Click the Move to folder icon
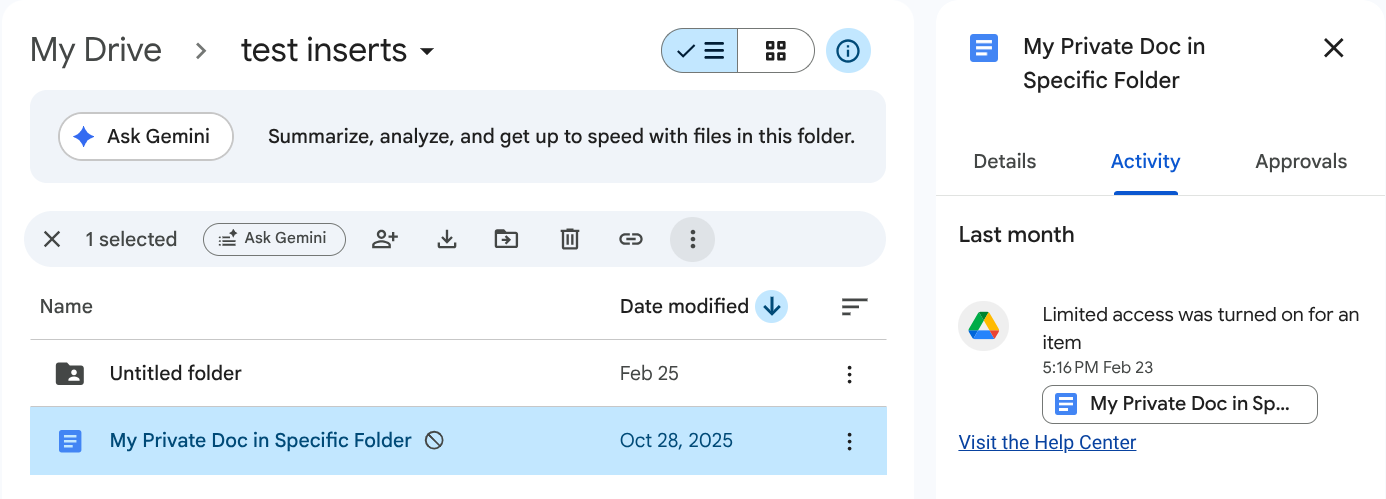The height and width of the screenshot is (499, 1386). point(507,239)
